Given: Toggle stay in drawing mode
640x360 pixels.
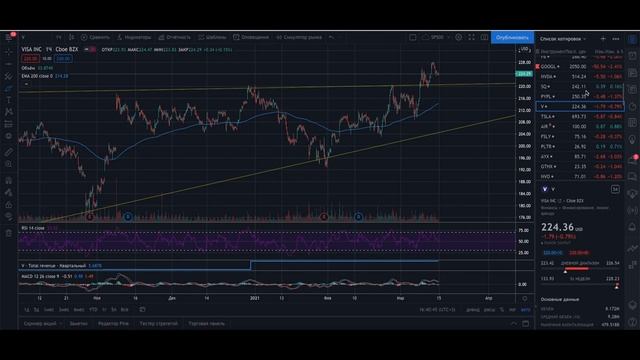Looking at the screenshot, I should pos(9,193).
